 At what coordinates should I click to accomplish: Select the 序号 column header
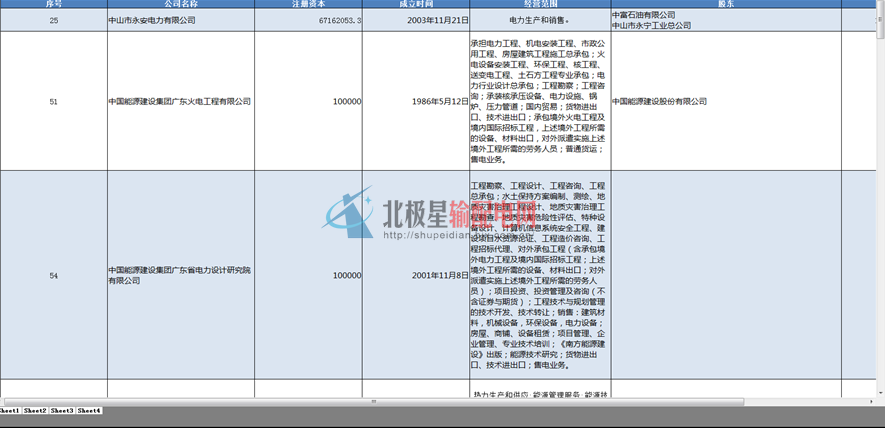(x=54, y=3)
